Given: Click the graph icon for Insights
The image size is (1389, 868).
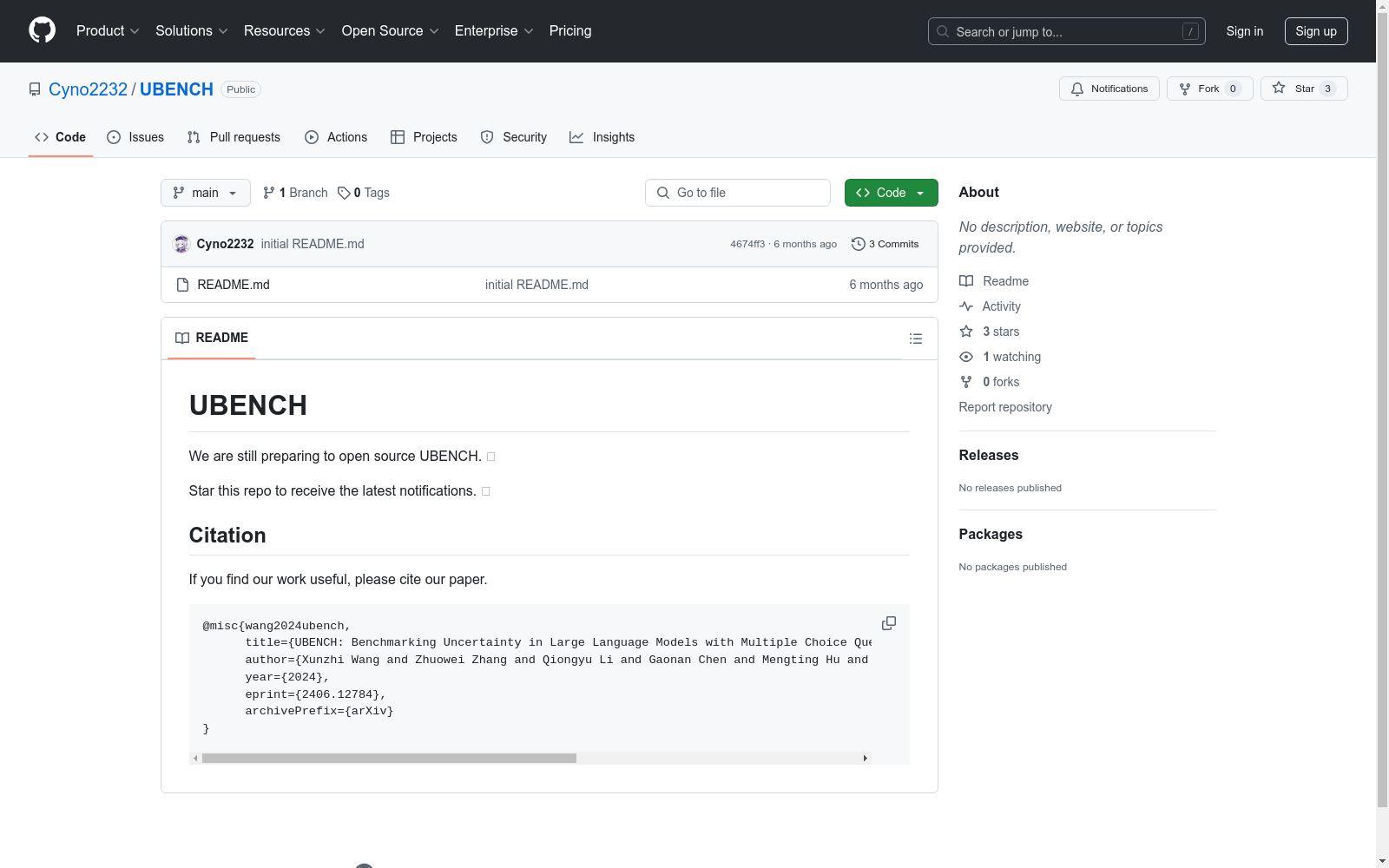Looking at the screenshot, I should pyautogui.click(x=576, y=137).
